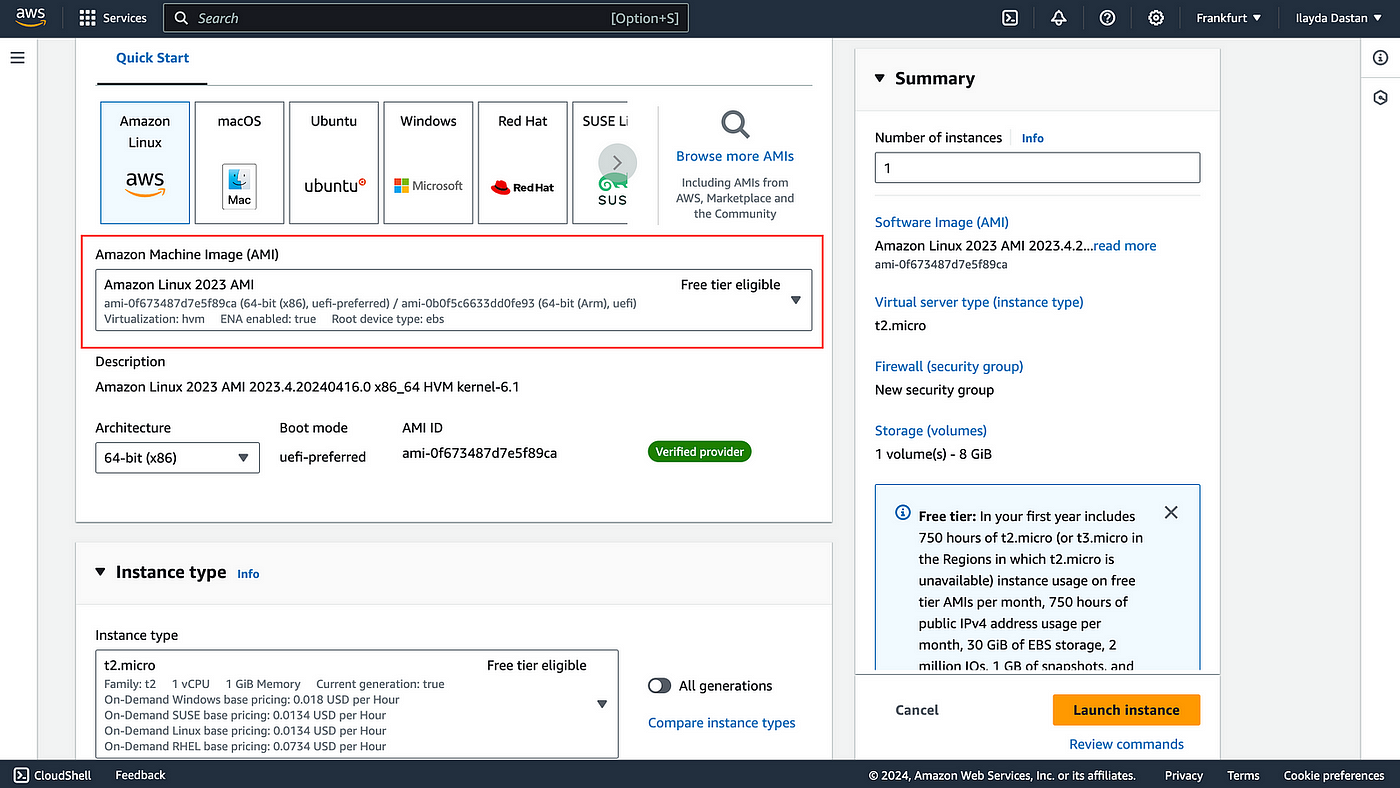Open Info link beside Instance type heading
Viewport: 1400px width, 788px height.
click(248, 574)
